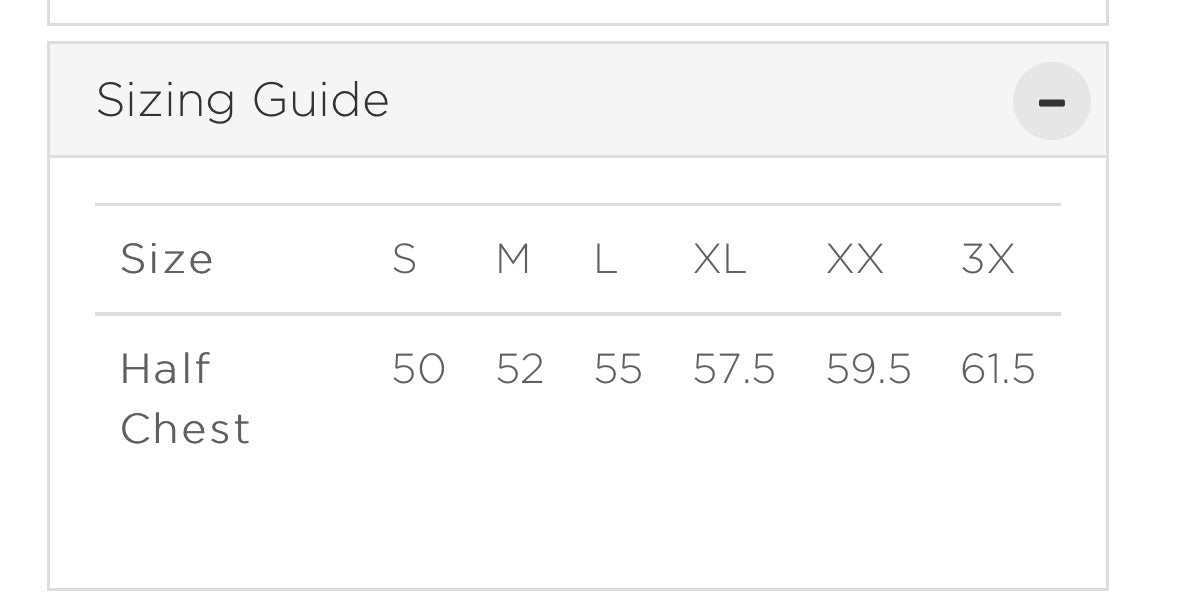This screenshot has width=1197, height=608.
Task: Select the Half Chest row label
Action: (185, 399)
